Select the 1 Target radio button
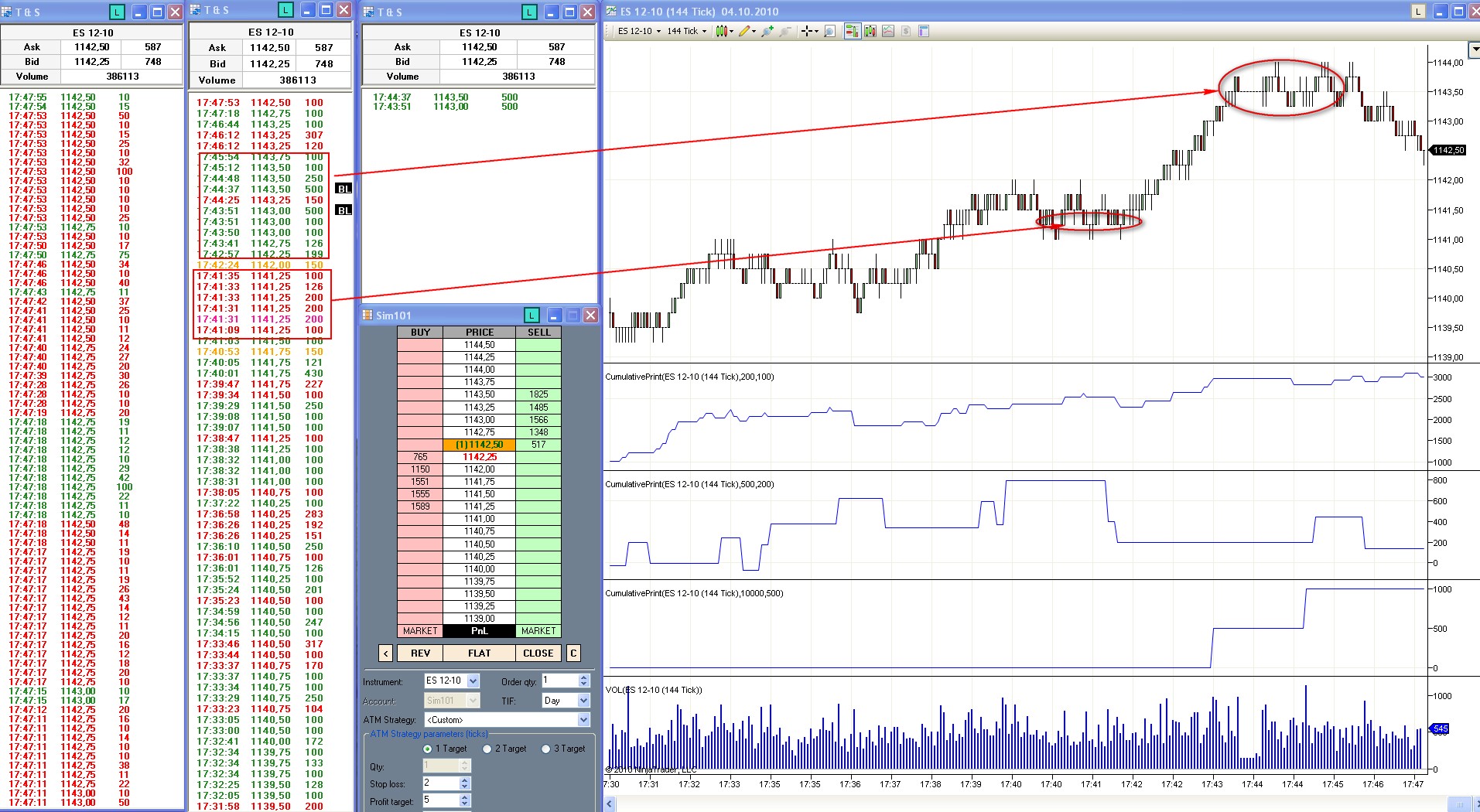 click(428, 749)
